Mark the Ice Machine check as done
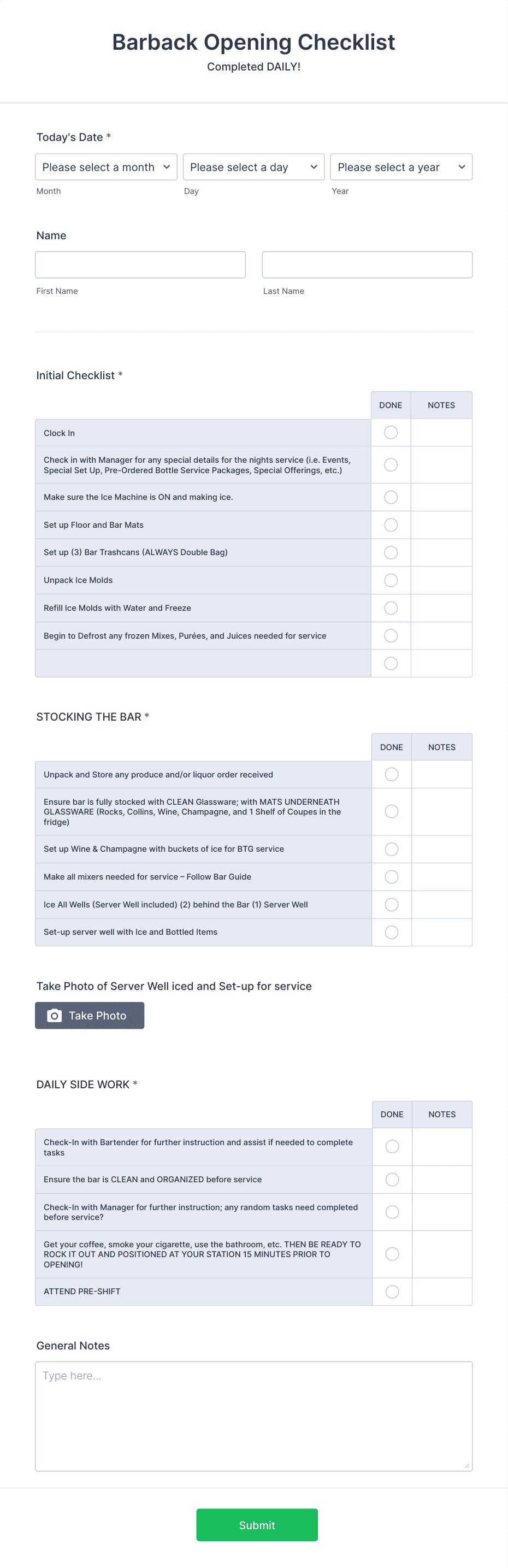The height and width of the screenshot is (1568, 508). (x=391, y=497)
